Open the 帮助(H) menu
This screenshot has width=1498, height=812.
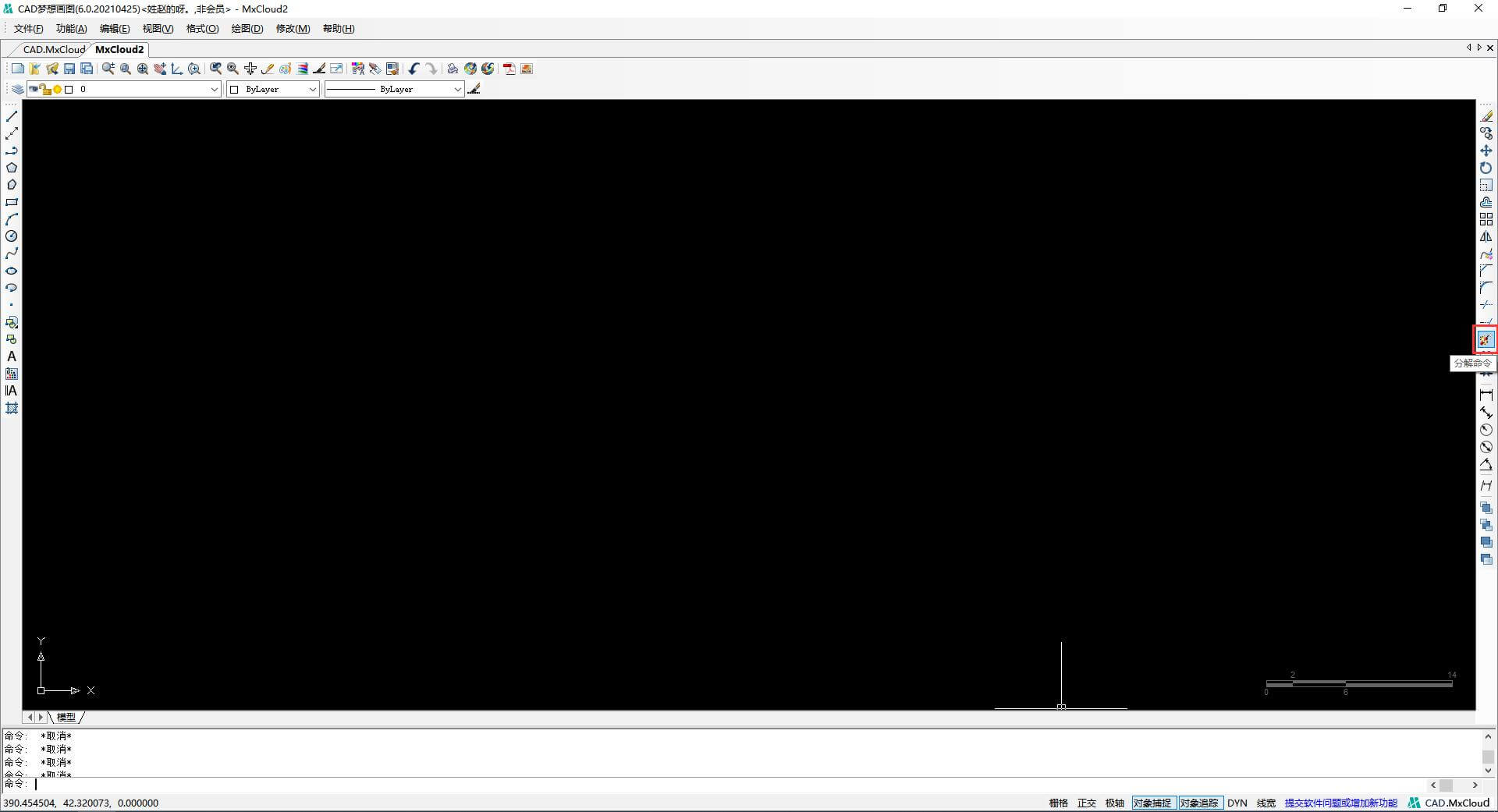point(339,29)
